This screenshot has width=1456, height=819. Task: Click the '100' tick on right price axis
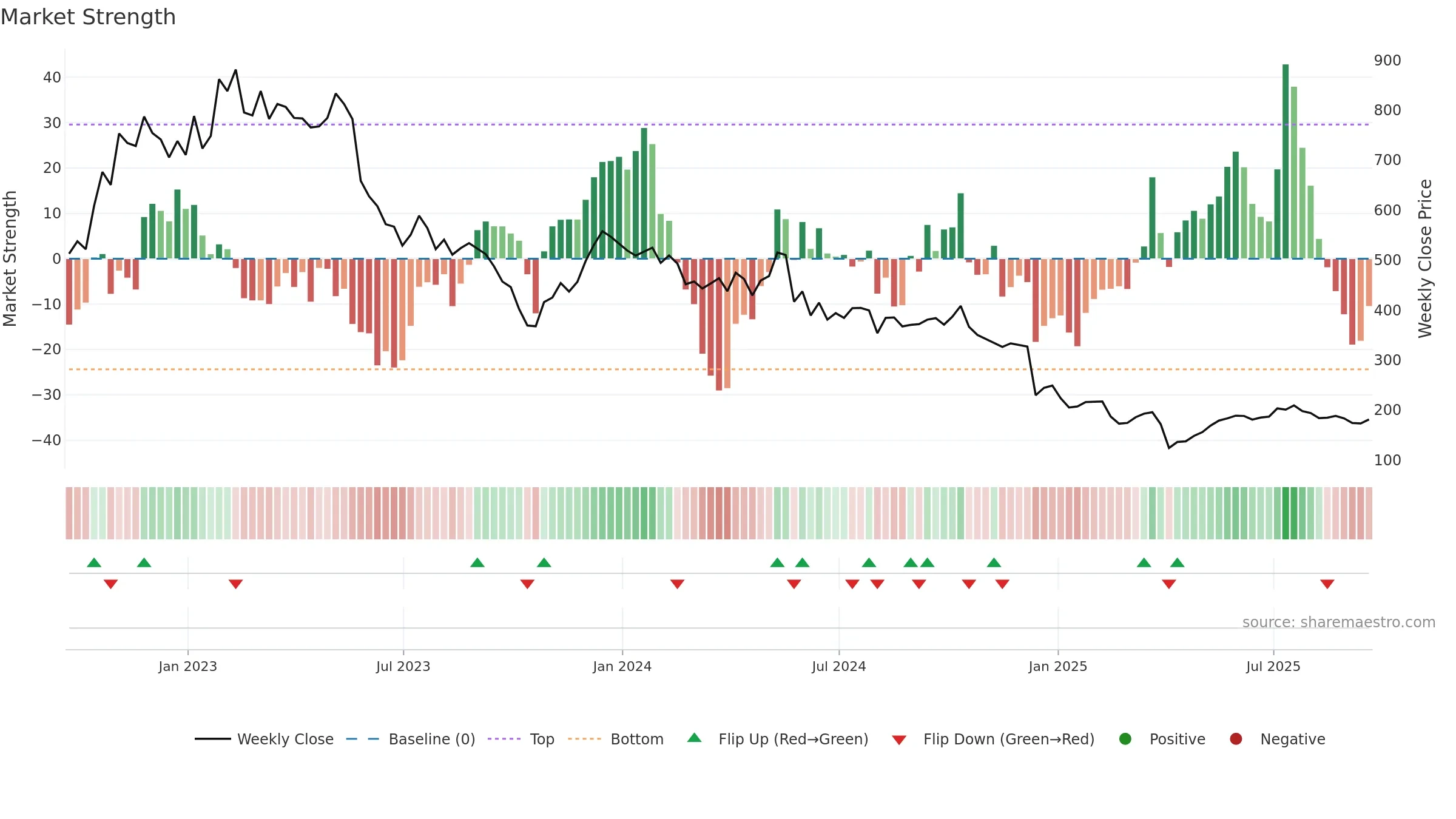tap(1387, 460)
